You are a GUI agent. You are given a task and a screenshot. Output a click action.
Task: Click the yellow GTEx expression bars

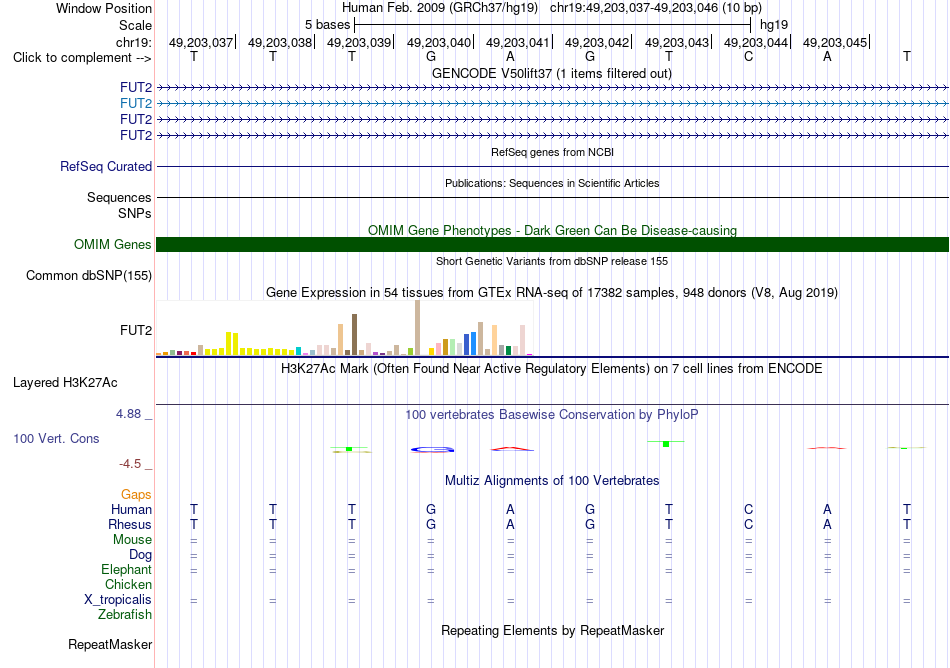pyautogui.click(x=232, y=343)
